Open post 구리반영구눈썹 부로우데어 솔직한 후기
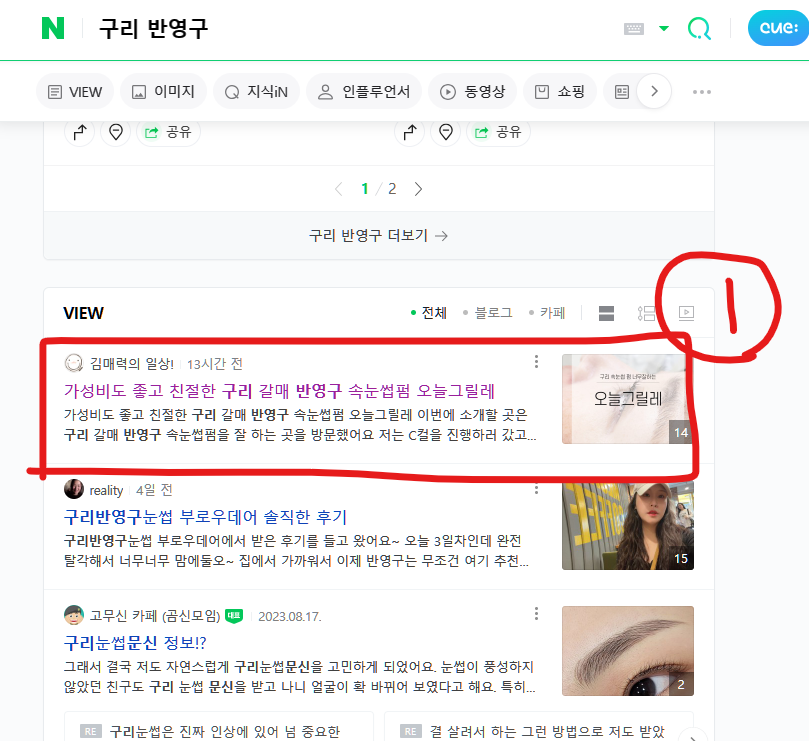 pyautogui.click(x=205, y=517)
